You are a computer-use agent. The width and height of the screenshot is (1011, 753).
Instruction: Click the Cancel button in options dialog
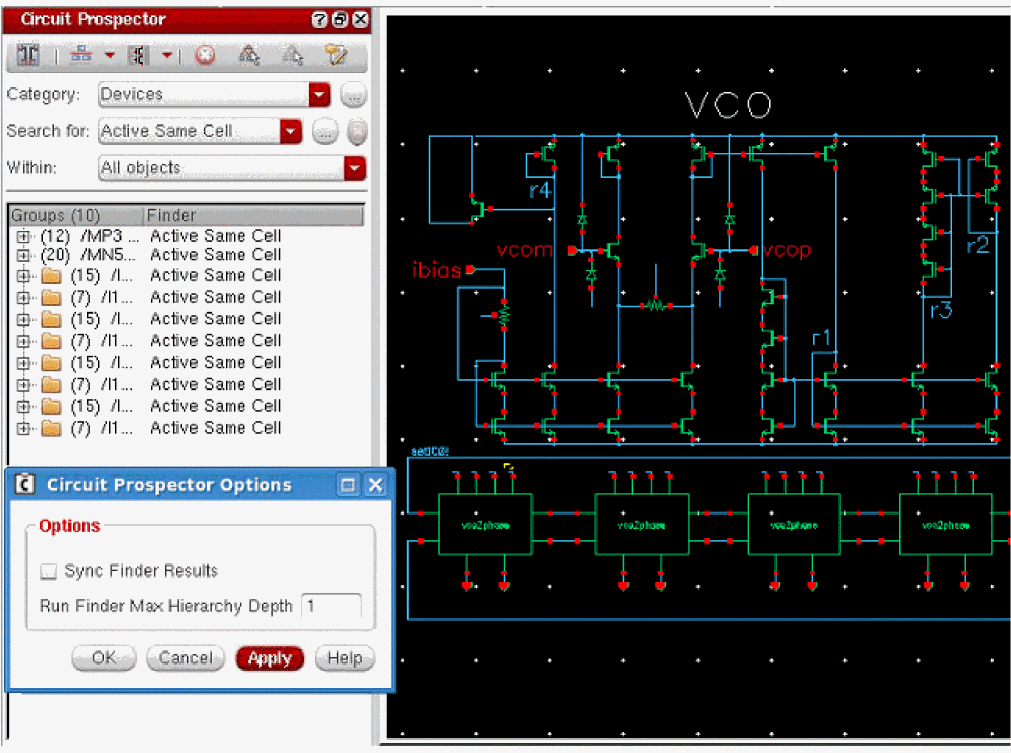185,658
